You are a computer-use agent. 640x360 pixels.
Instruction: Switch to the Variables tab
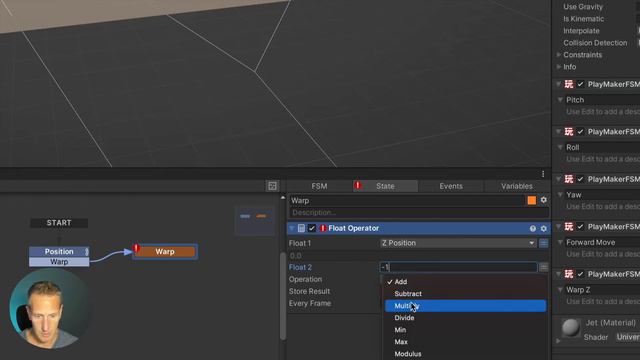(517, 186)
